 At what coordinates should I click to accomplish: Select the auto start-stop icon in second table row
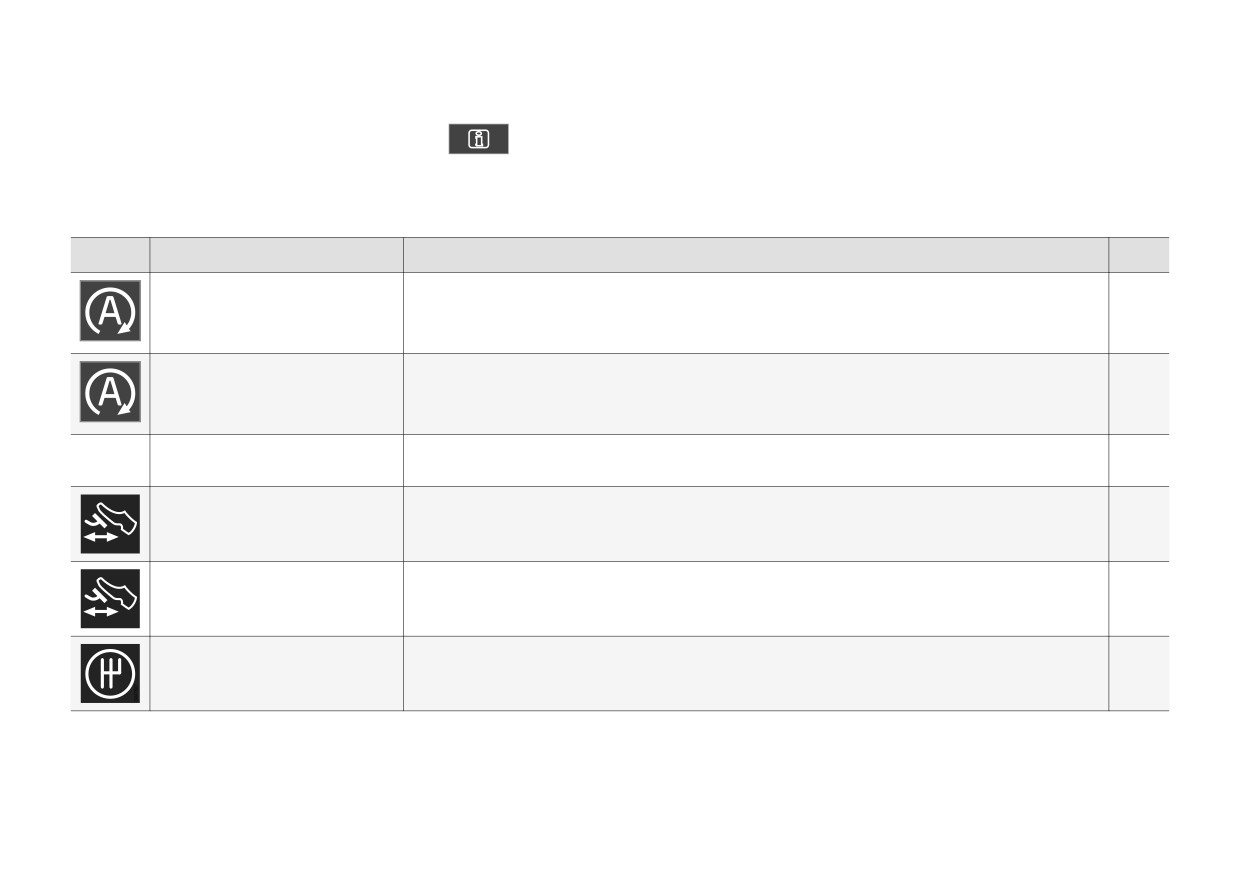pyautogui.click(x=110, y=392)
